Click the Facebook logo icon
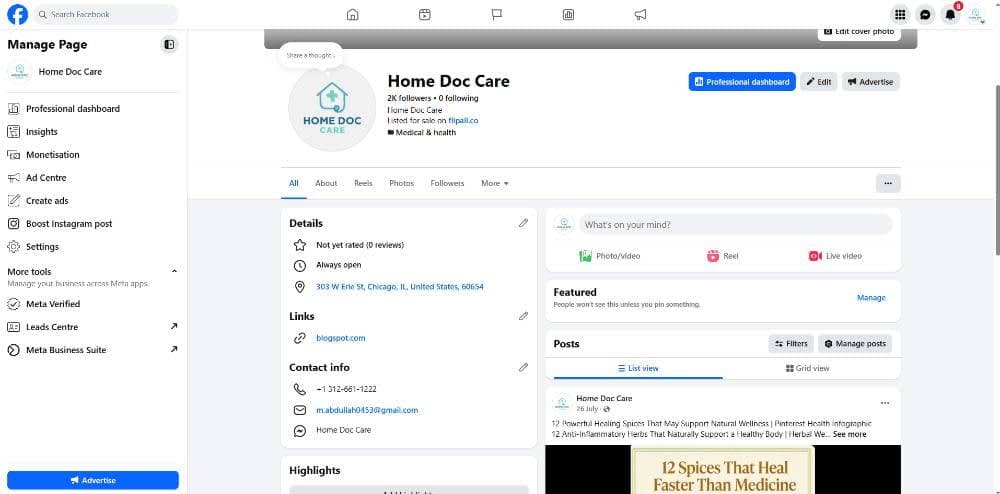Viewport: 1000px width, 494px height. (x=17, y=14)
